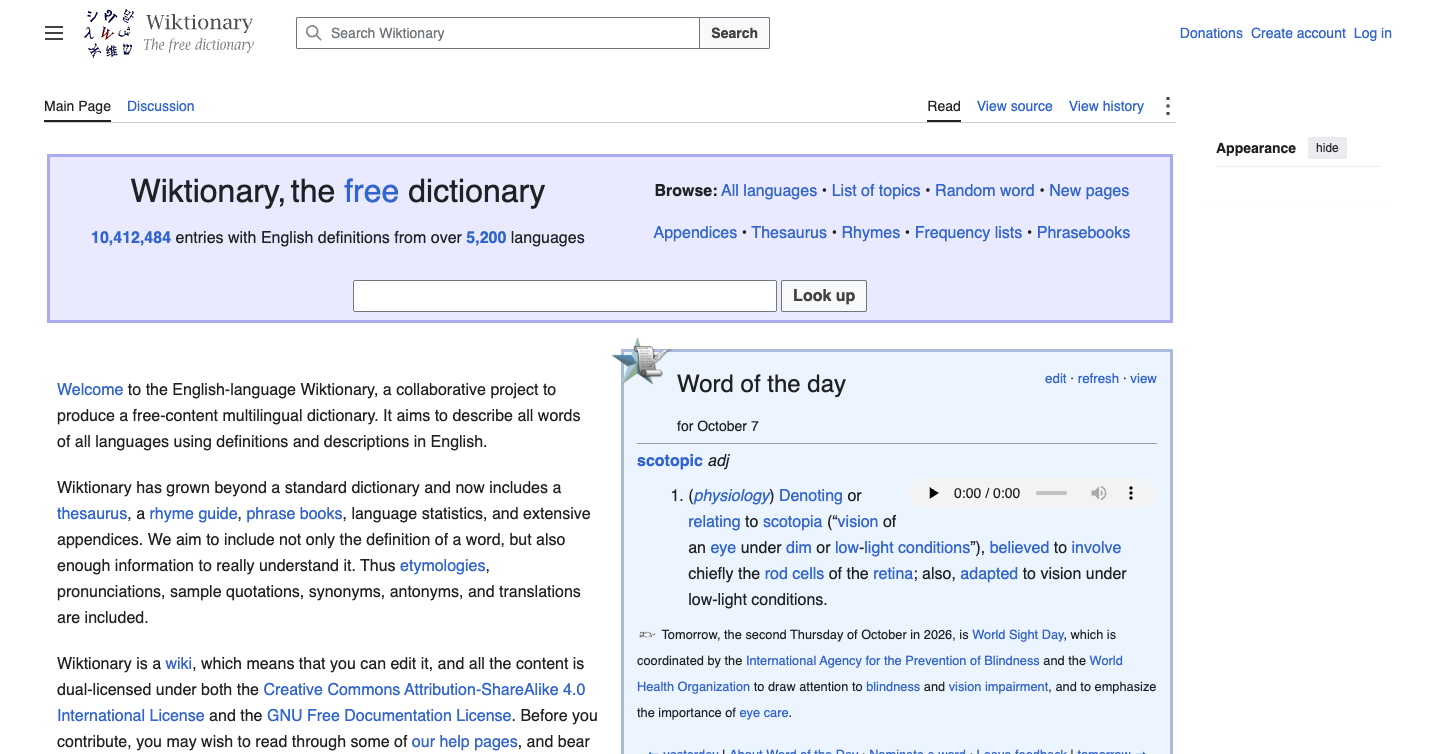Switch to the Discussion tab
1440x754 pixels.
(161, 106)
